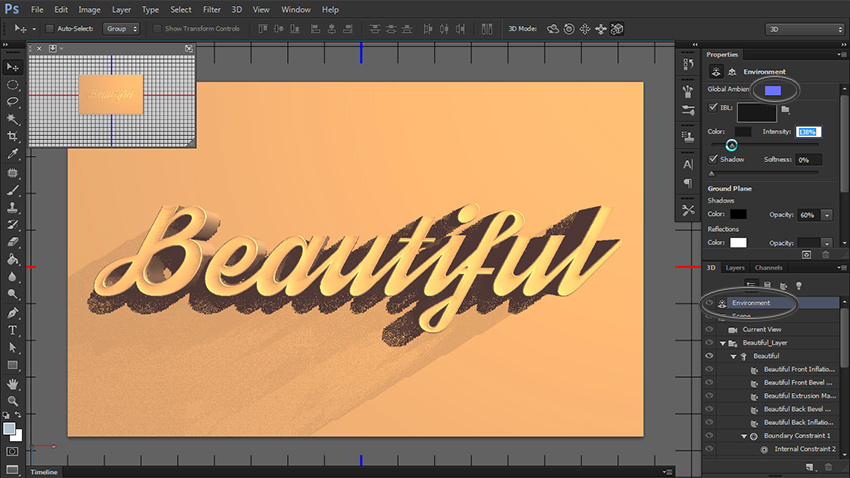The image size is (850, 478).
Task: Open the Shadows Opacity dropdown arrow
Action: point(827,215)
